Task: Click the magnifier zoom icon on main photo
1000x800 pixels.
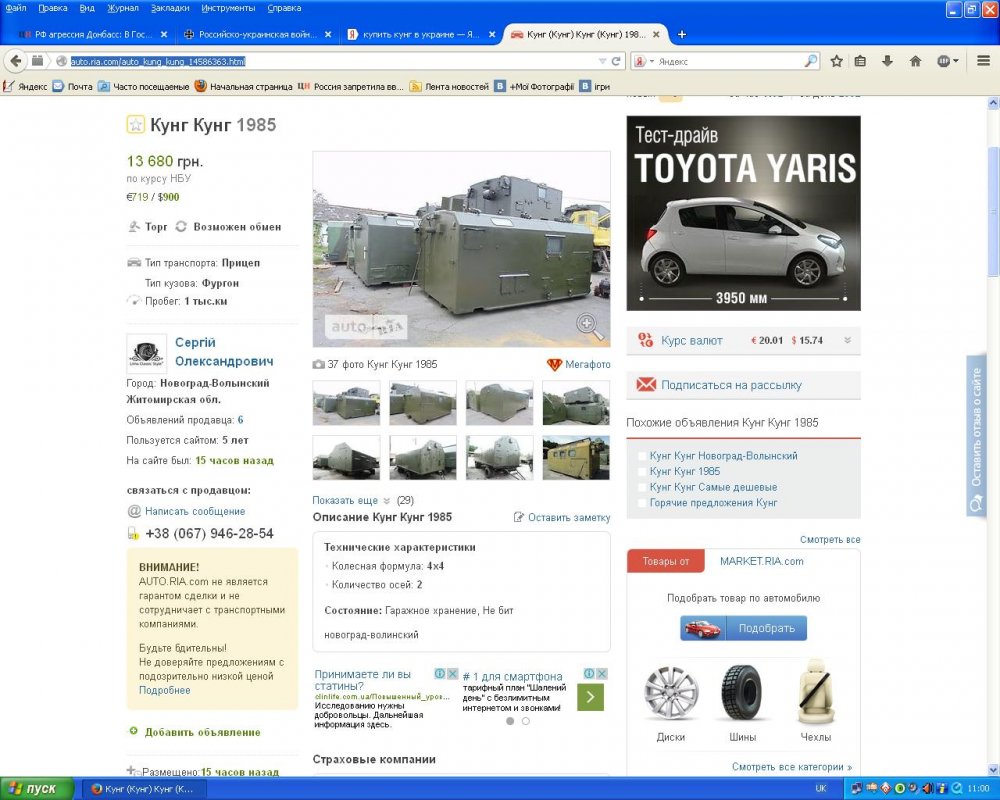Action: pyautogui.click(x=589, y=325)
